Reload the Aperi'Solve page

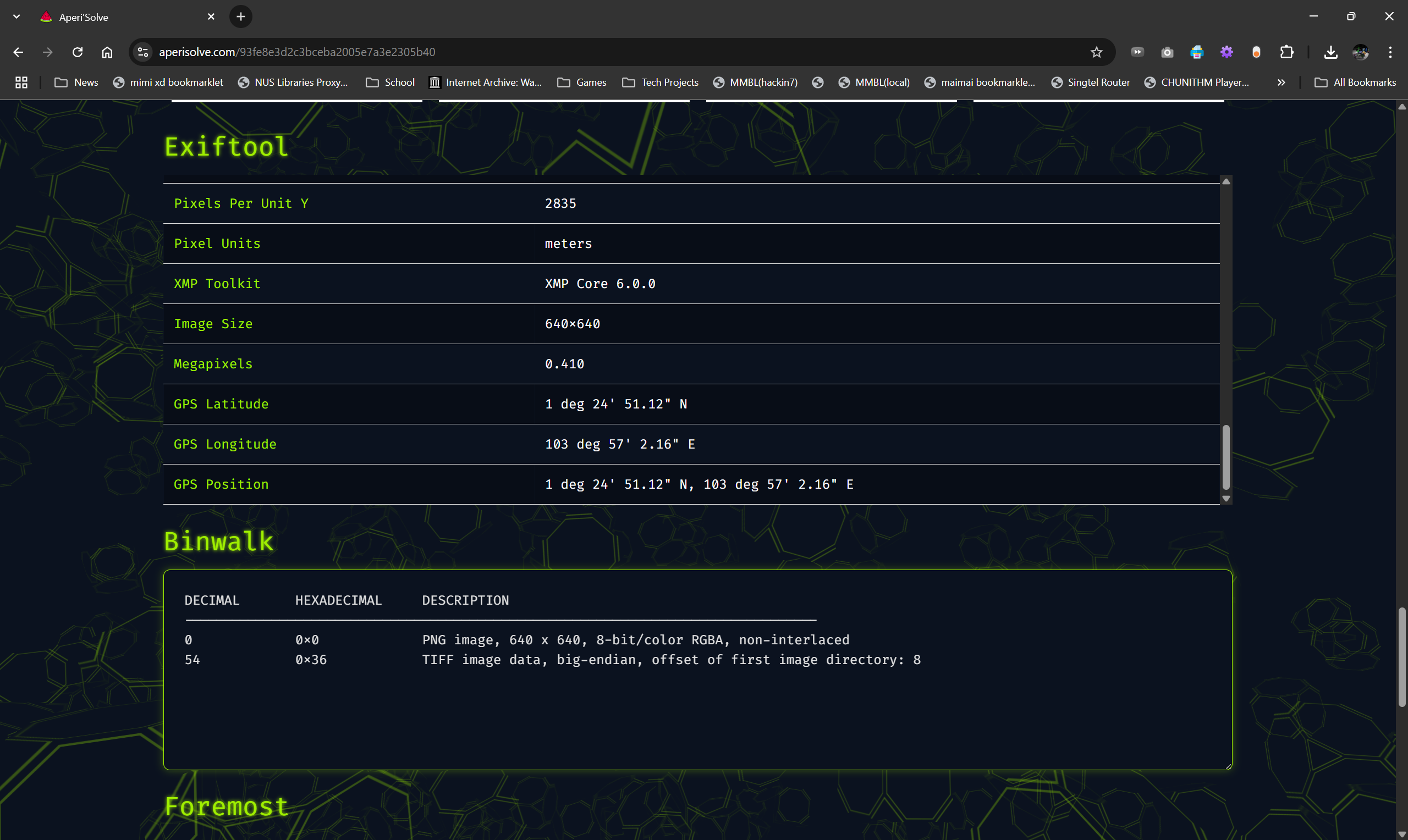tap(78, 52)
